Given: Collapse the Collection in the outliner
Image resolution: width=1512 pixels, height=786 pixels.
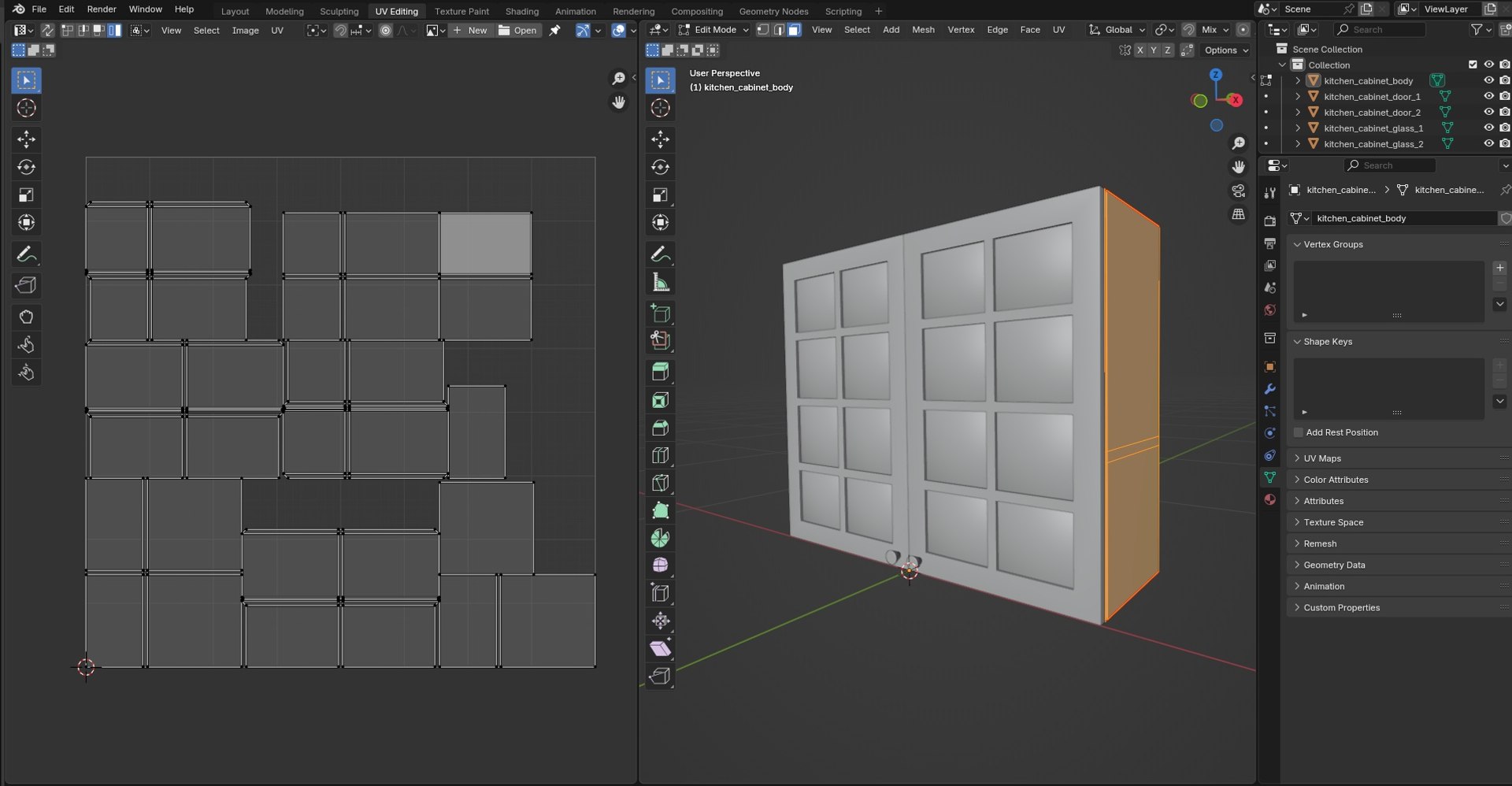Looking at the screenshot, I should (x=1282, y=65).
